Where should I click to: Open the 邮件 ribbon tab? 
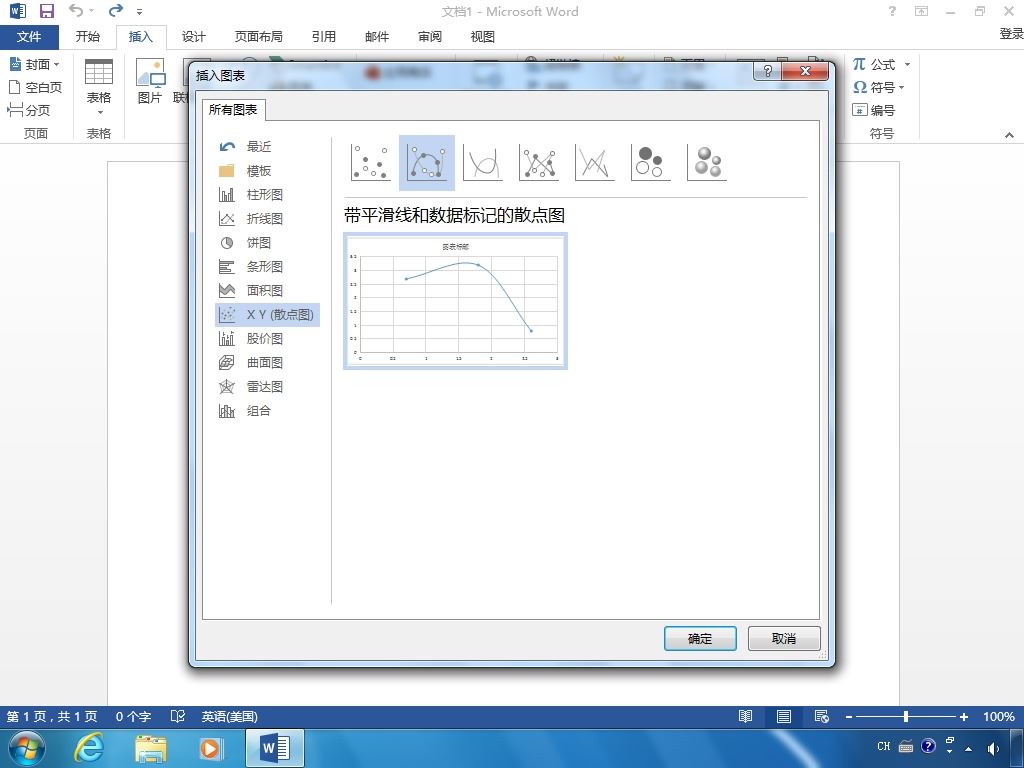coord(377,37)
